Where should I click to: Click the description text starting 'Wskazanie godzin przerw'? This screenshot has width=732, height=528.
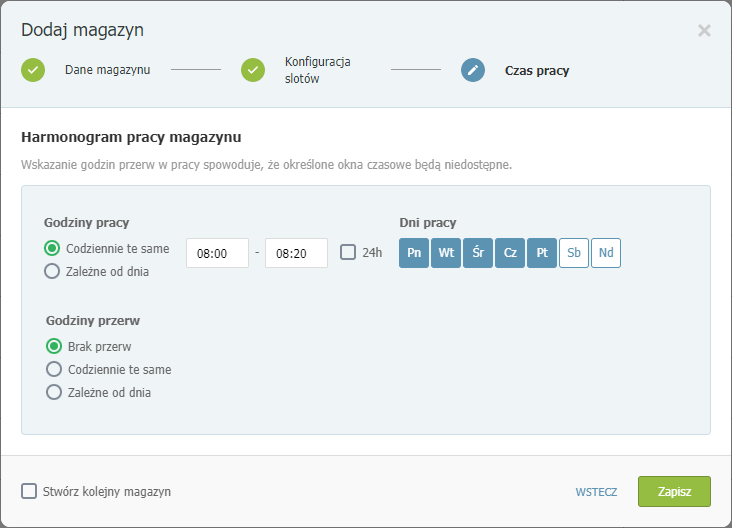coord(267,165)
